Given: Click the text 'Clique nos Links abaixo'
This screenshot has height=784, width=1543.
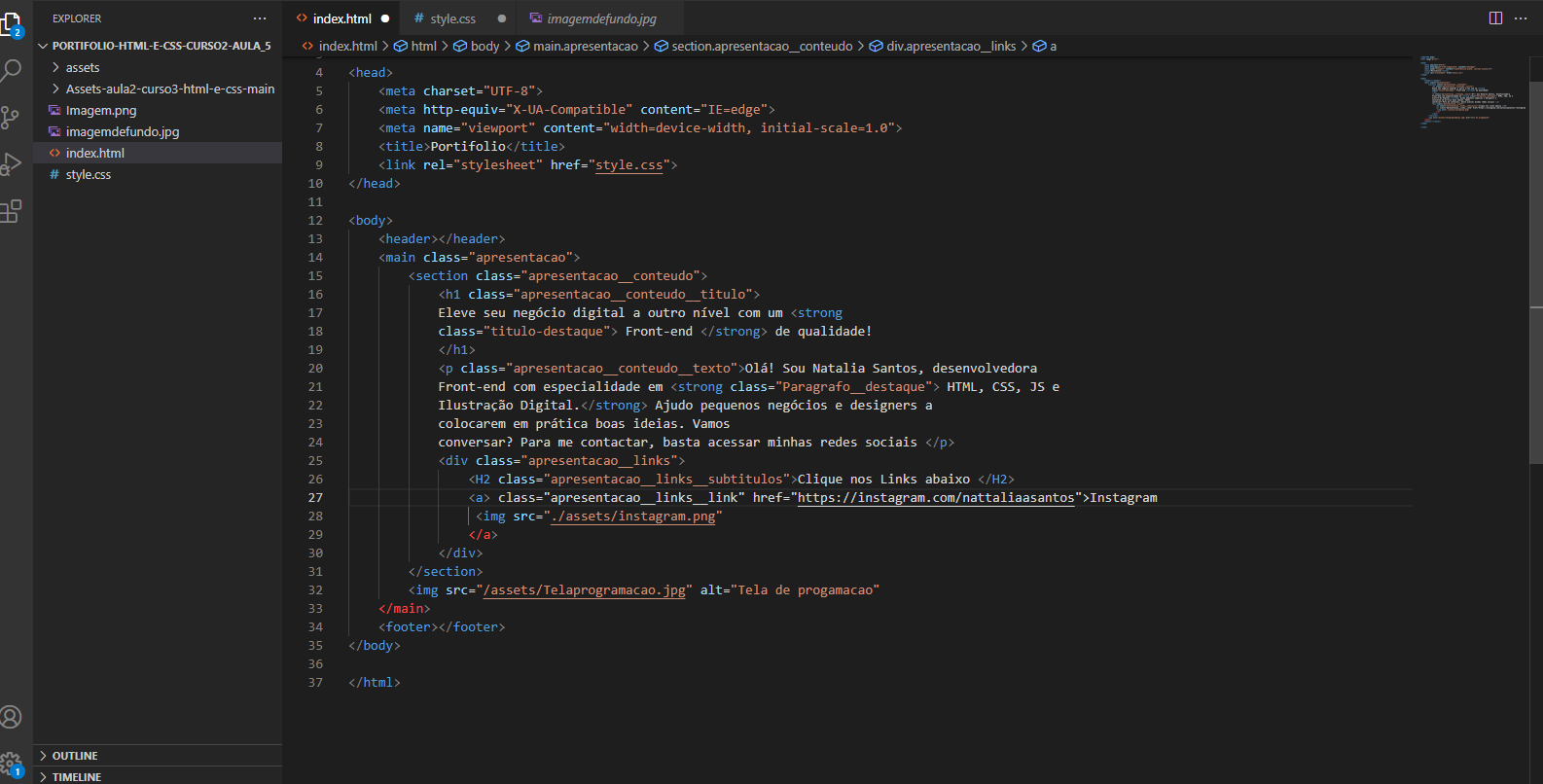Looking at the screenshot, I should pos(883,479).
